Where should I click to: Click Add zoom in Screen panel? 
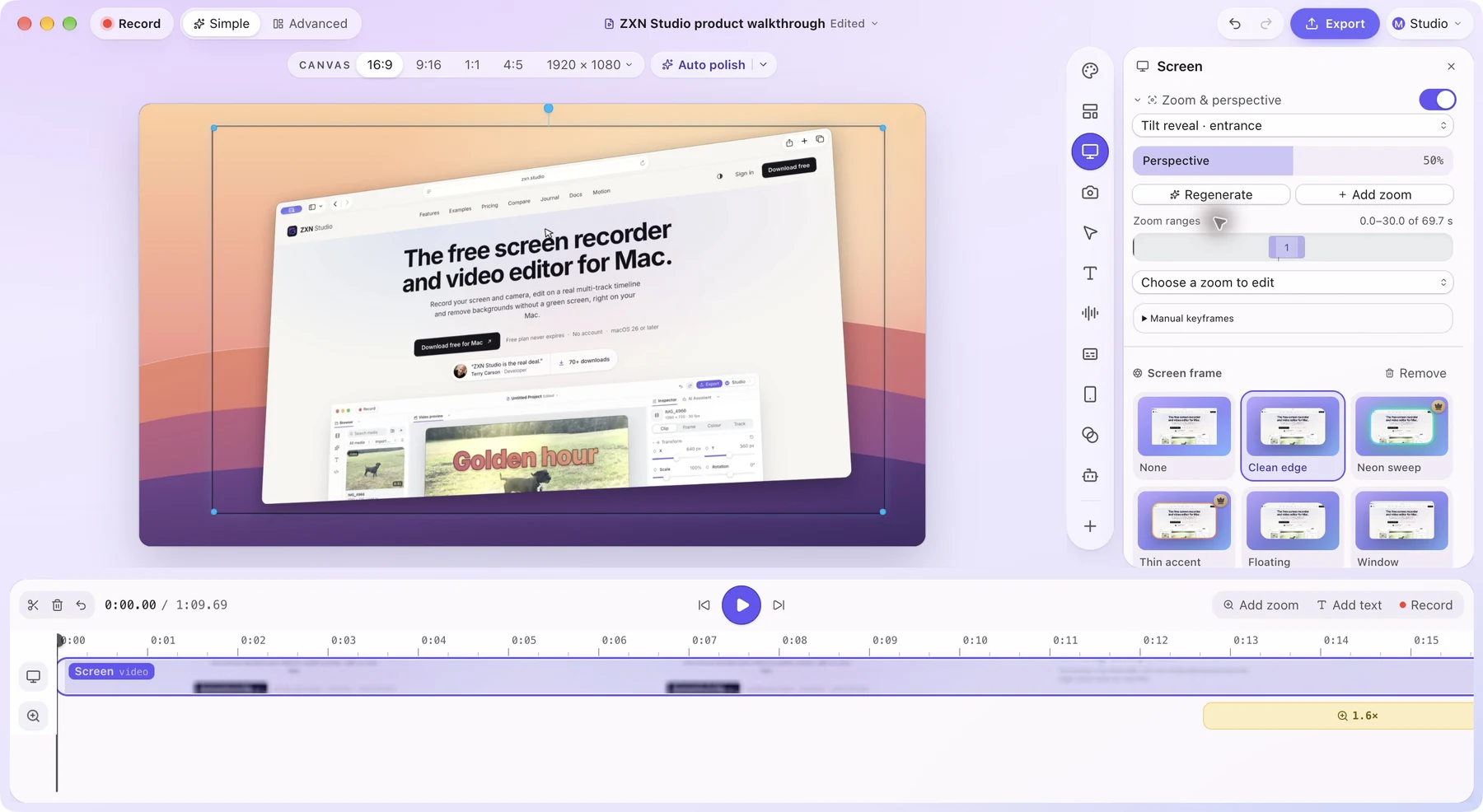[x=1374, y=195]
